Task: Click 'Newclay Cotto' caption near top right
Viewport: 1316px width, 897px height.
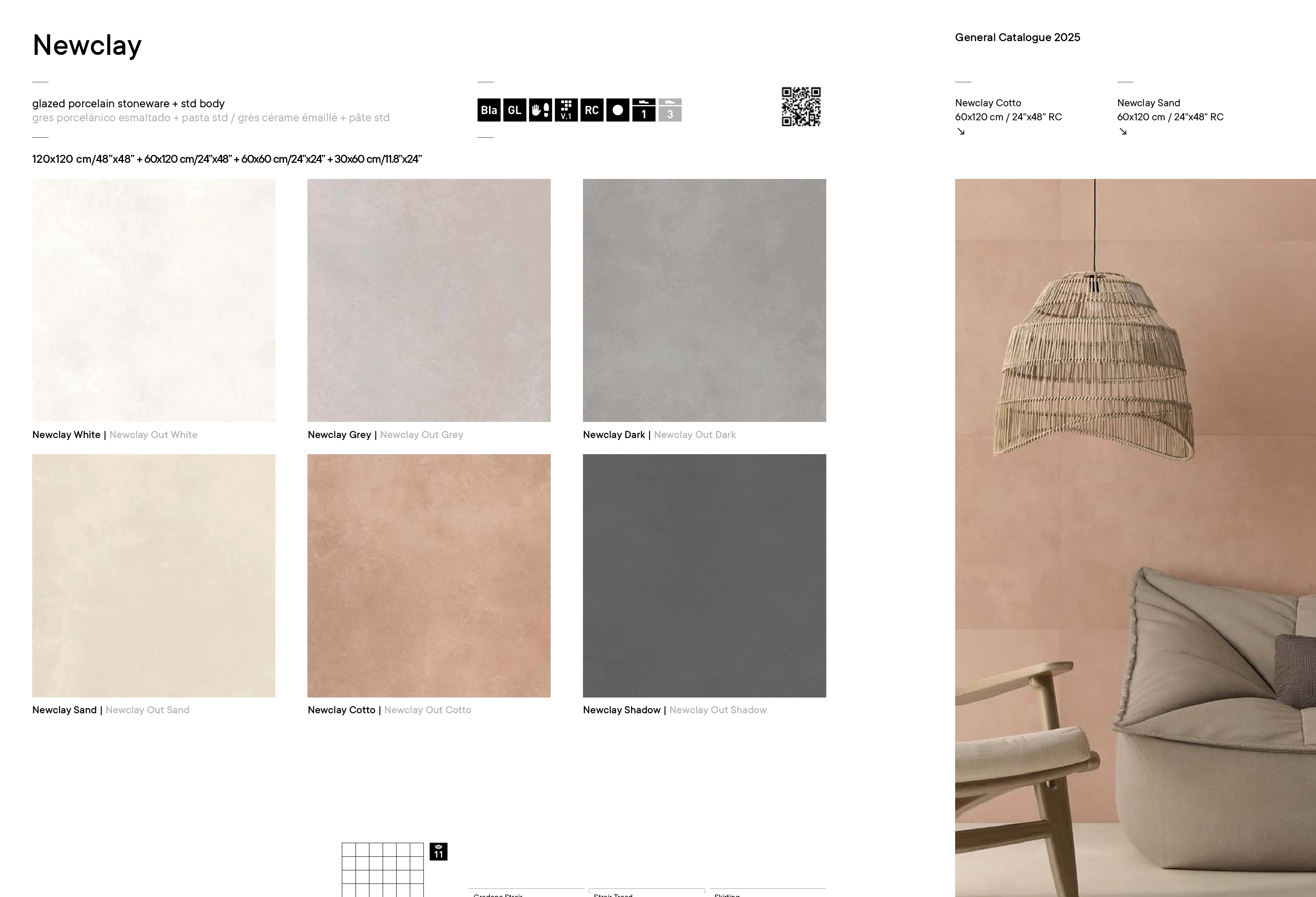Action: click(988, 103)
